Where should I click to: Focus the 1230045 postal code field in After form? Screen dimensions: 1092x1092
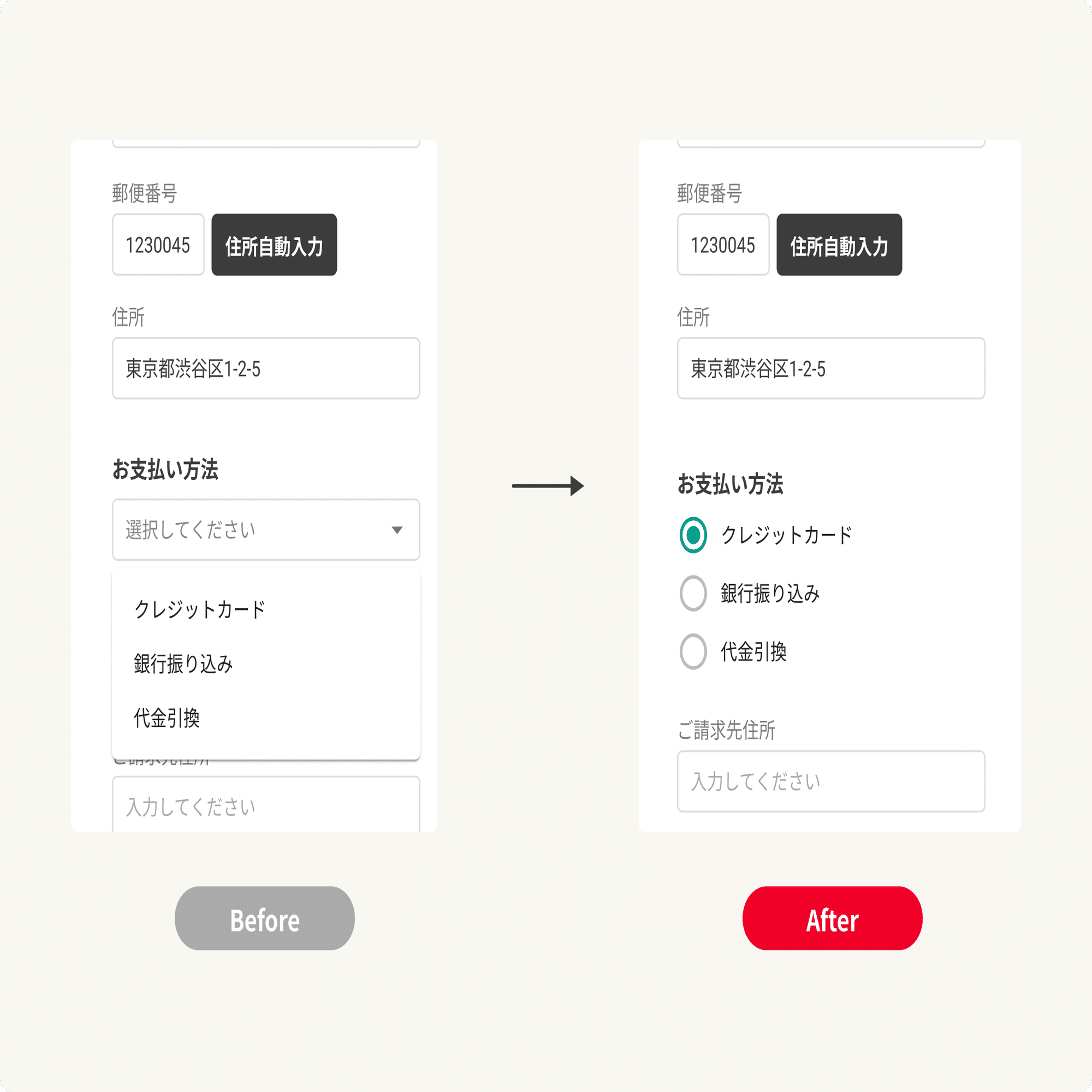pyautogui.click(x=723, y=245)
